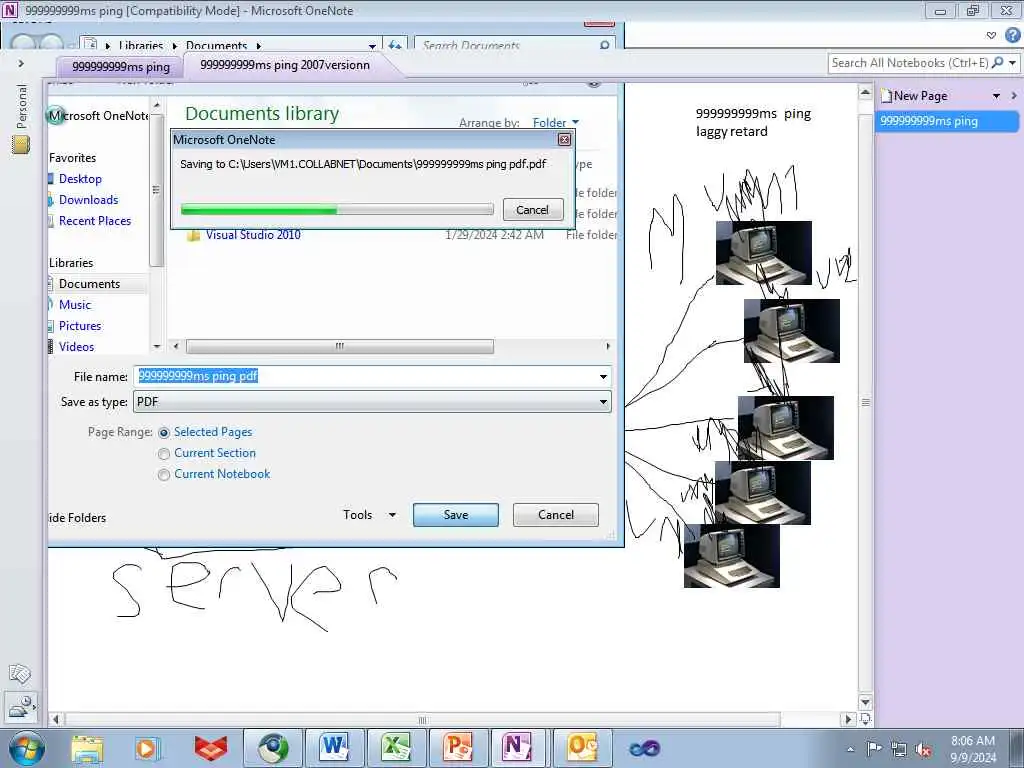Select Documents library in navigation pane
This screenshot has width=1024, height=768.
(x=89, y=284)
